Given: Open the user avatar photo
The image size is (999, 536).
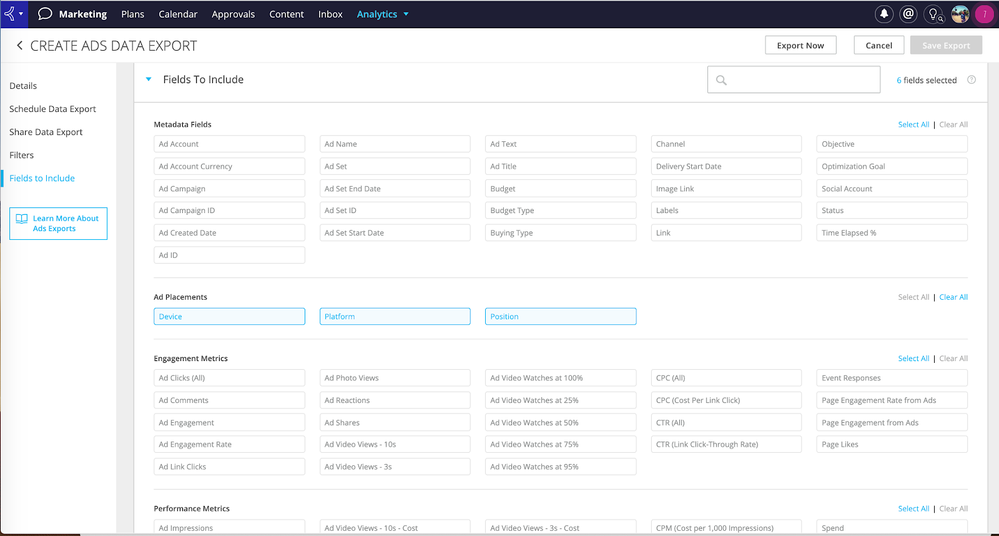Looking at the screenshot, I should pyautogui.click(x=960, y=13).
